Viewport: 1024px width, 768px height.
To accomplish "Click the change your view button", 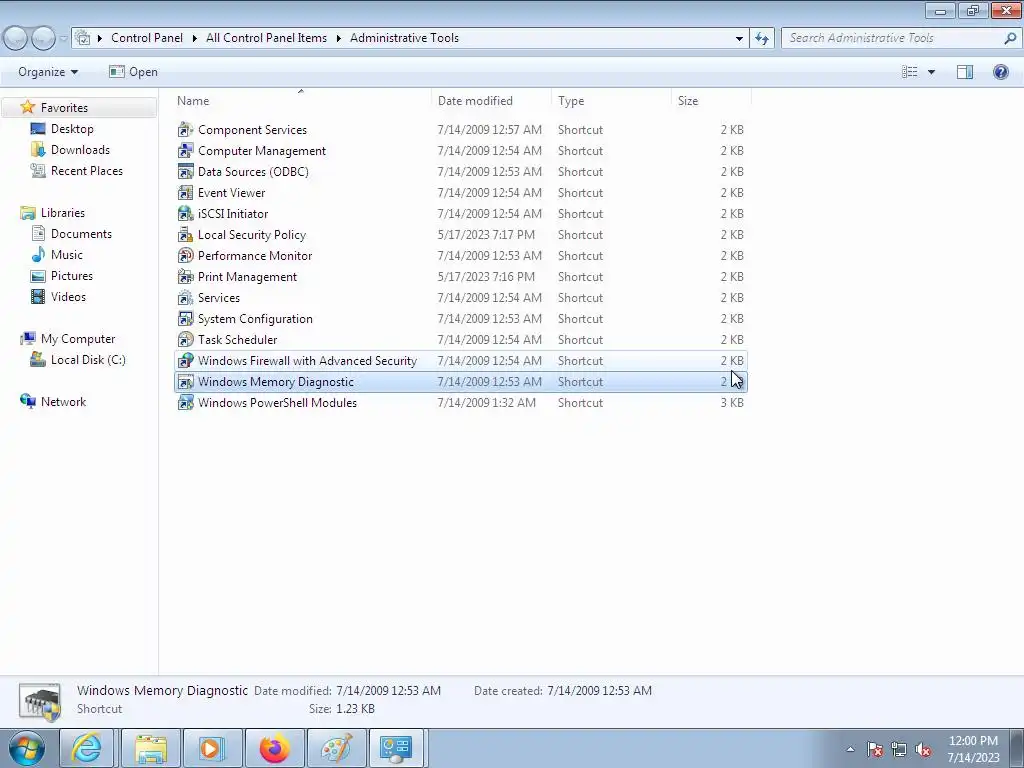I will coord(910,72).
